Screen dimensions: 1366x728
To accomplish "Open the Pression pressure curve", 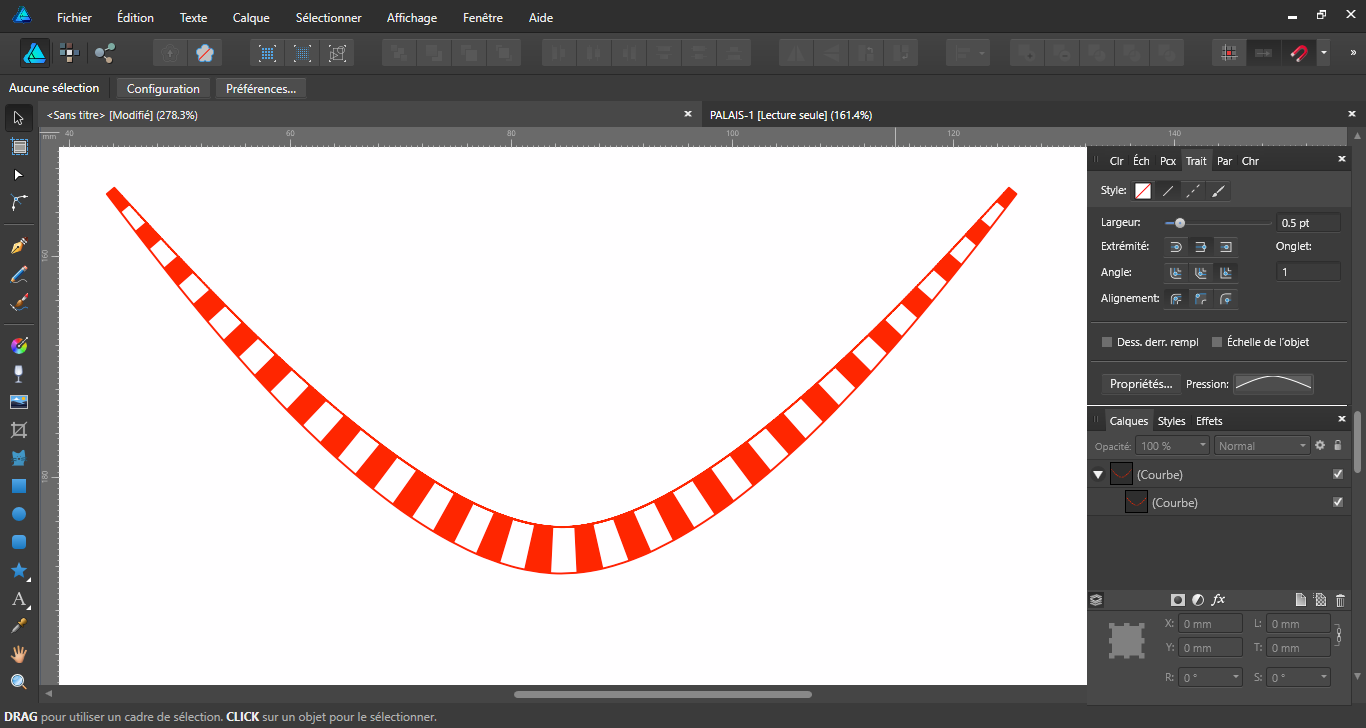I will click(x=1273, y=384).
